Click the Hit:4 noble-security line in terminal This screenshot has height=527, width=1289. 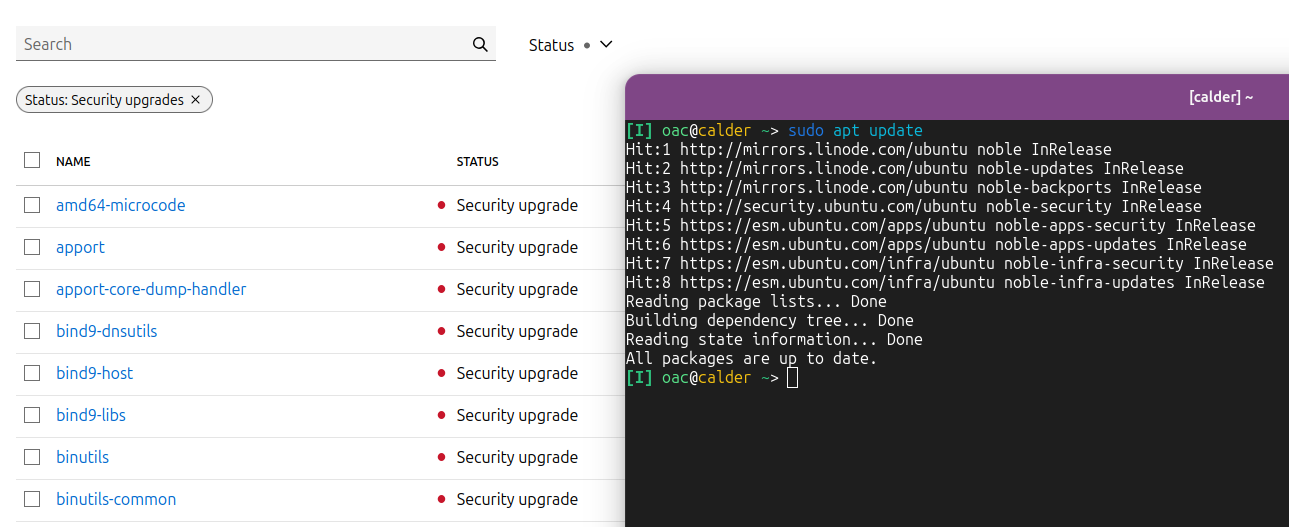[x=914, y=207]
